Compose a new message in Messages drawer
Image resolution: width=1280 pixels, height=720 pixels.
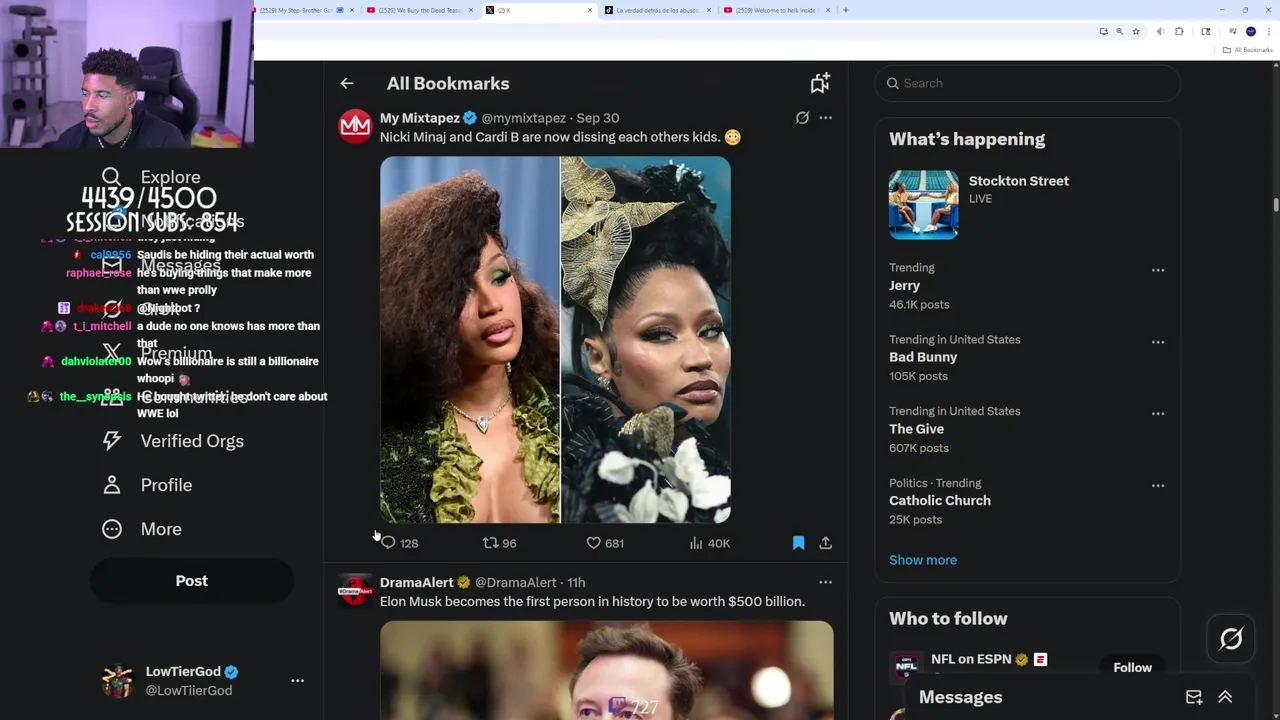(1194, 697)
